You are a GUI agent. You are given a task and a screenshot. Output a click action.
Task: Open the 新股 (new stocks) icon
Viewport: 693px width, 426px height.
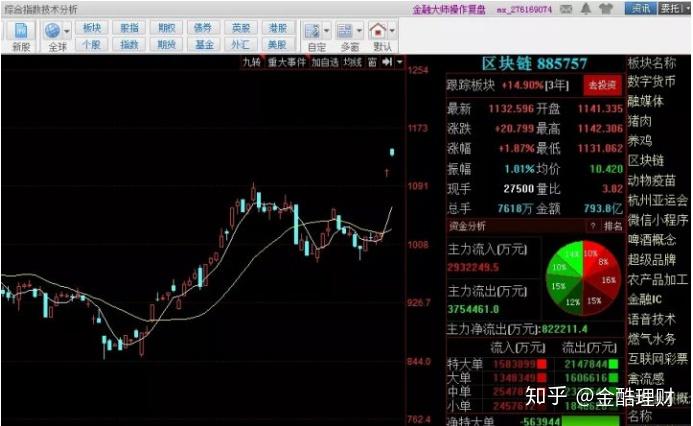click(x=21, y=30)
